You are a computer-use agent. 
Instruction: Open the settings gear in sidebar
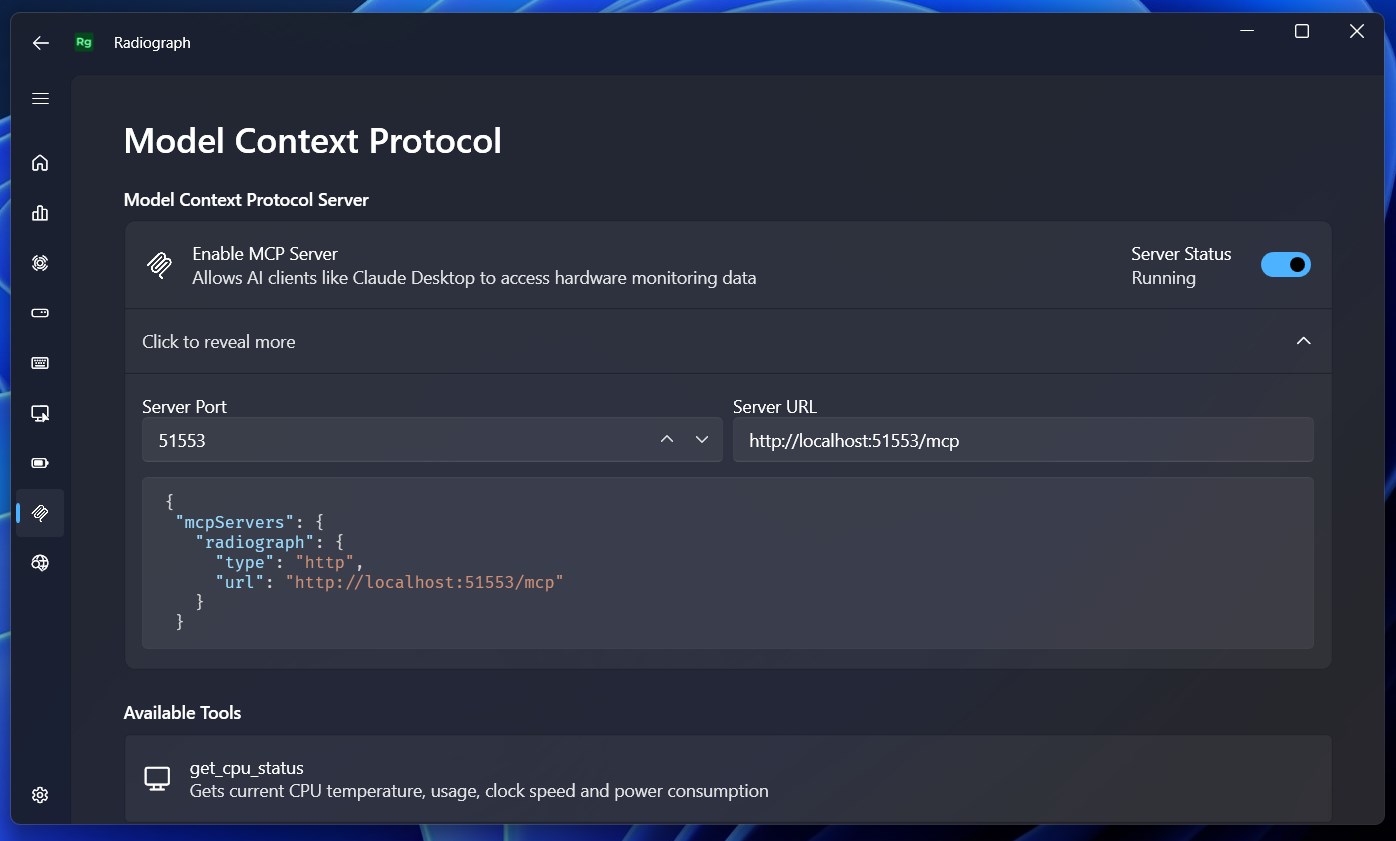[x=40, y=795]
